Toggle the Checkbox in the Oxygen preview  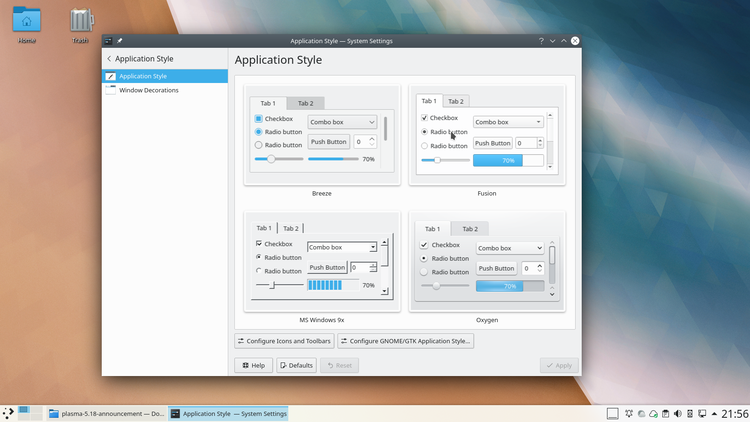424,244
